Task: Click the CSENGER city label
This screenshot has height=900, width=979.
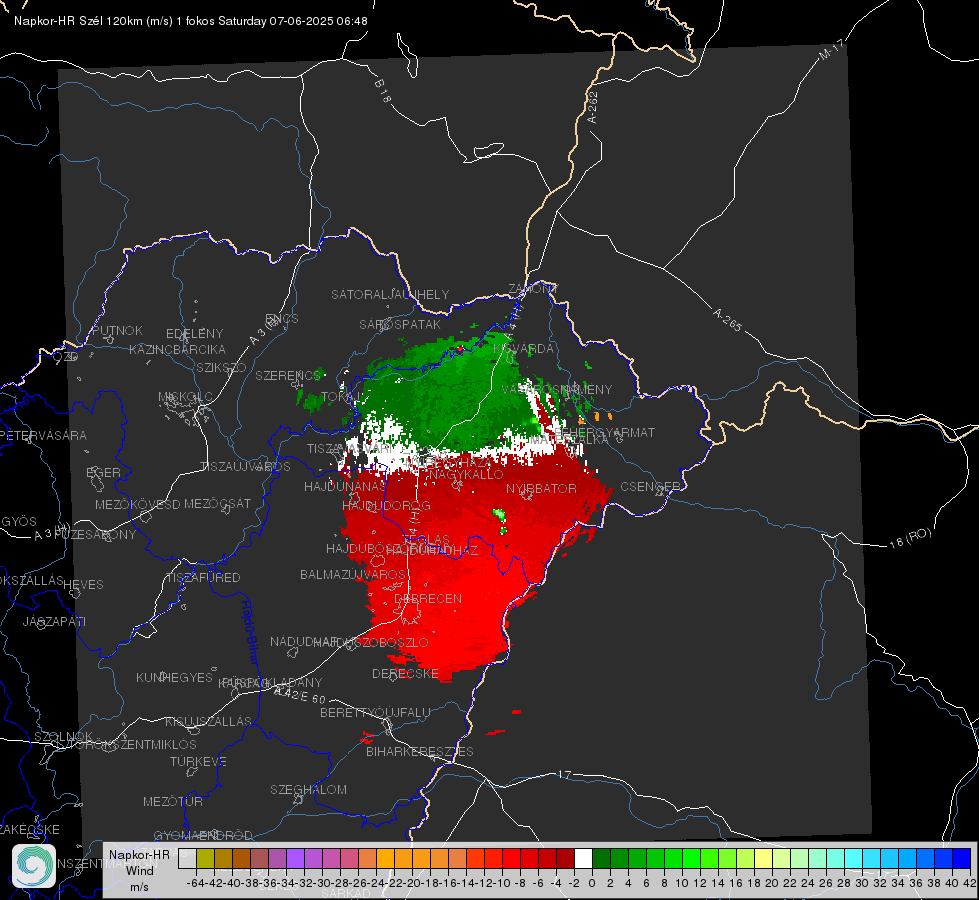Action: click(x=650, y=487)
